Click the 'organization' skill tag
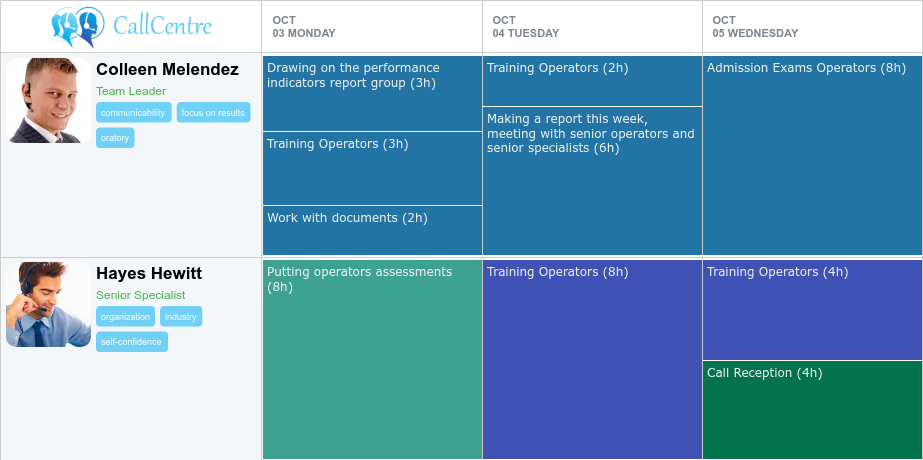 coord(125,317)
